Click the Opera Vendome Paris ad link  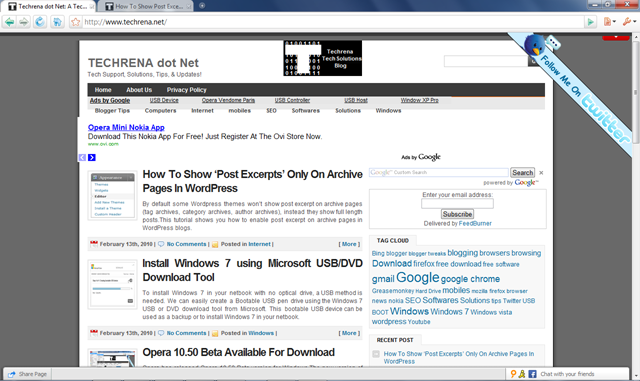pos(228,100)
